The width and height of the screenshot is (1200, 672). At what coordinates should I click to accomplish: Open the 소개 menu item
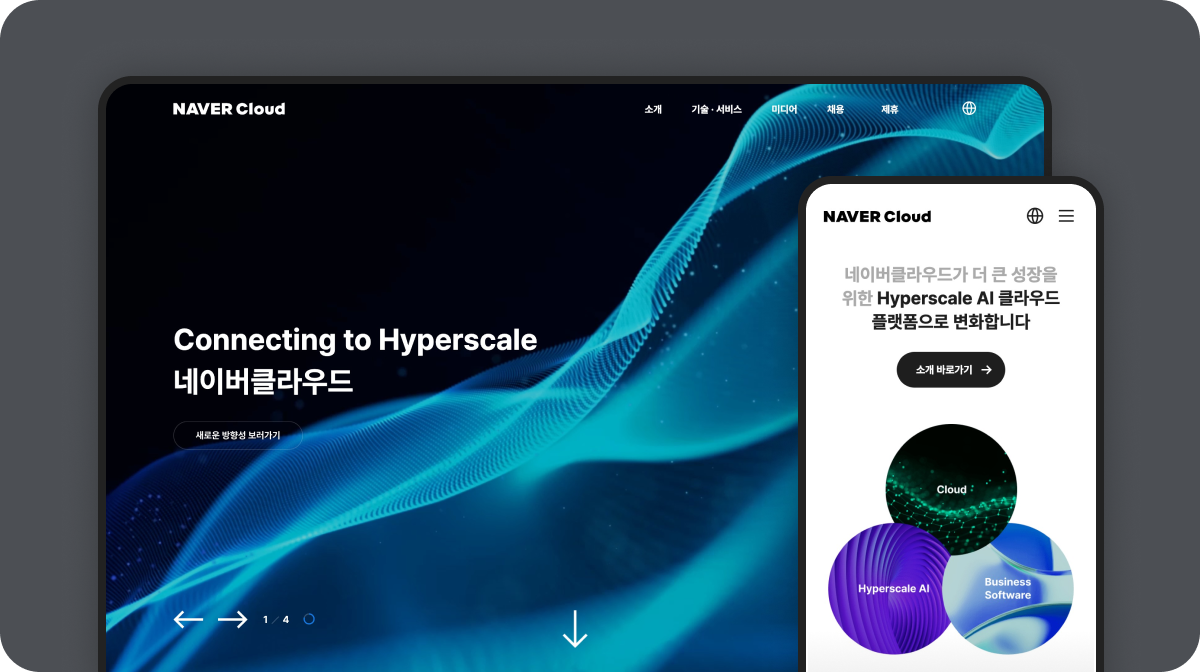coord(653,109)
